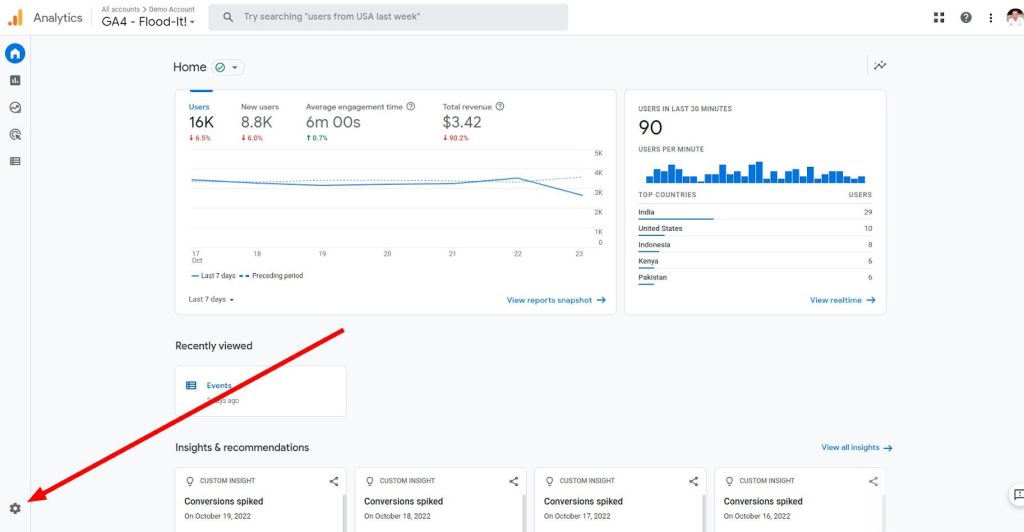The width and height of the screenshot is (1024, 532).
Task: Follow the View reports snapshot link
Action: pyautogui.click(x=556, y=300)
